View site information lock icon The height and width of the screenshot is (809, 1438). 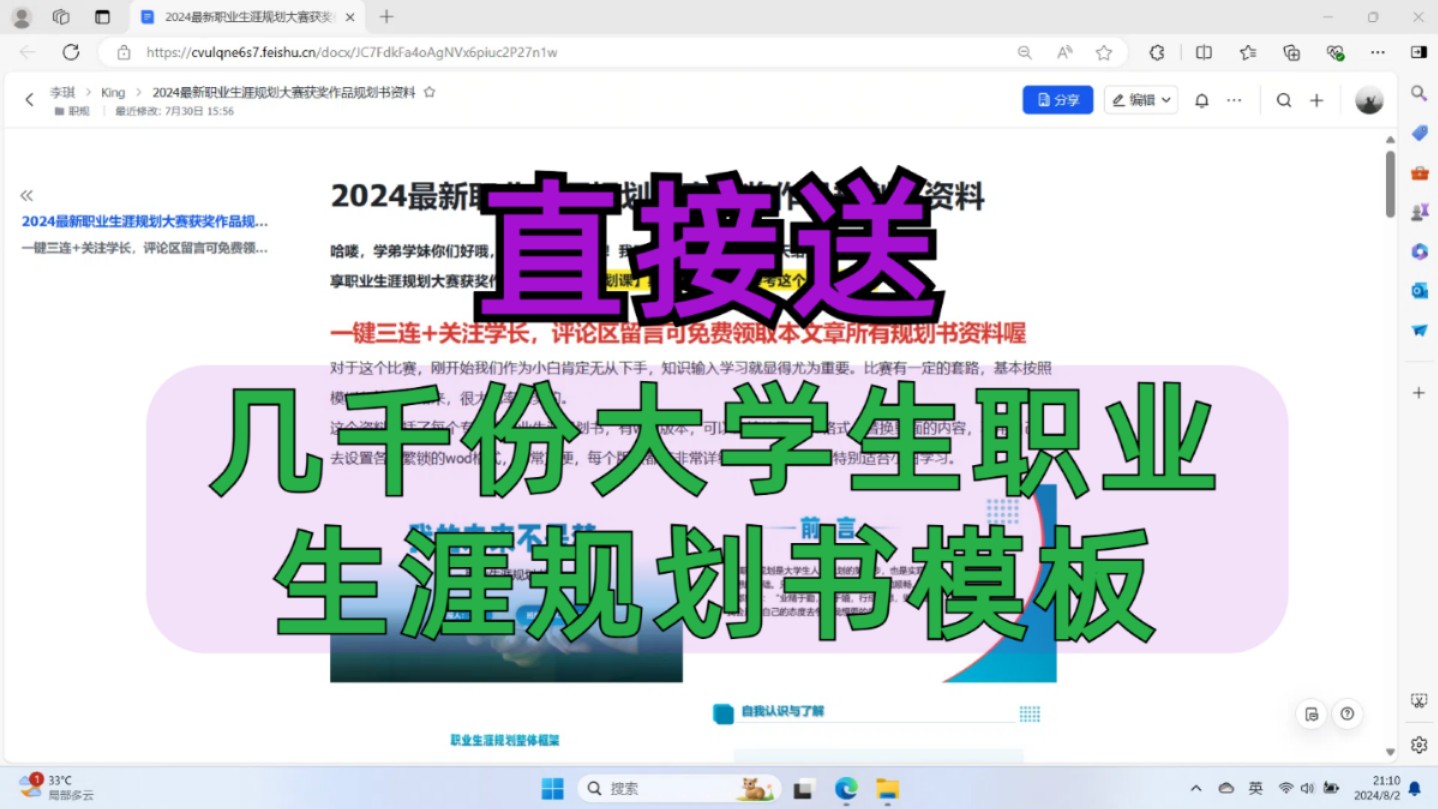point(124,52)
